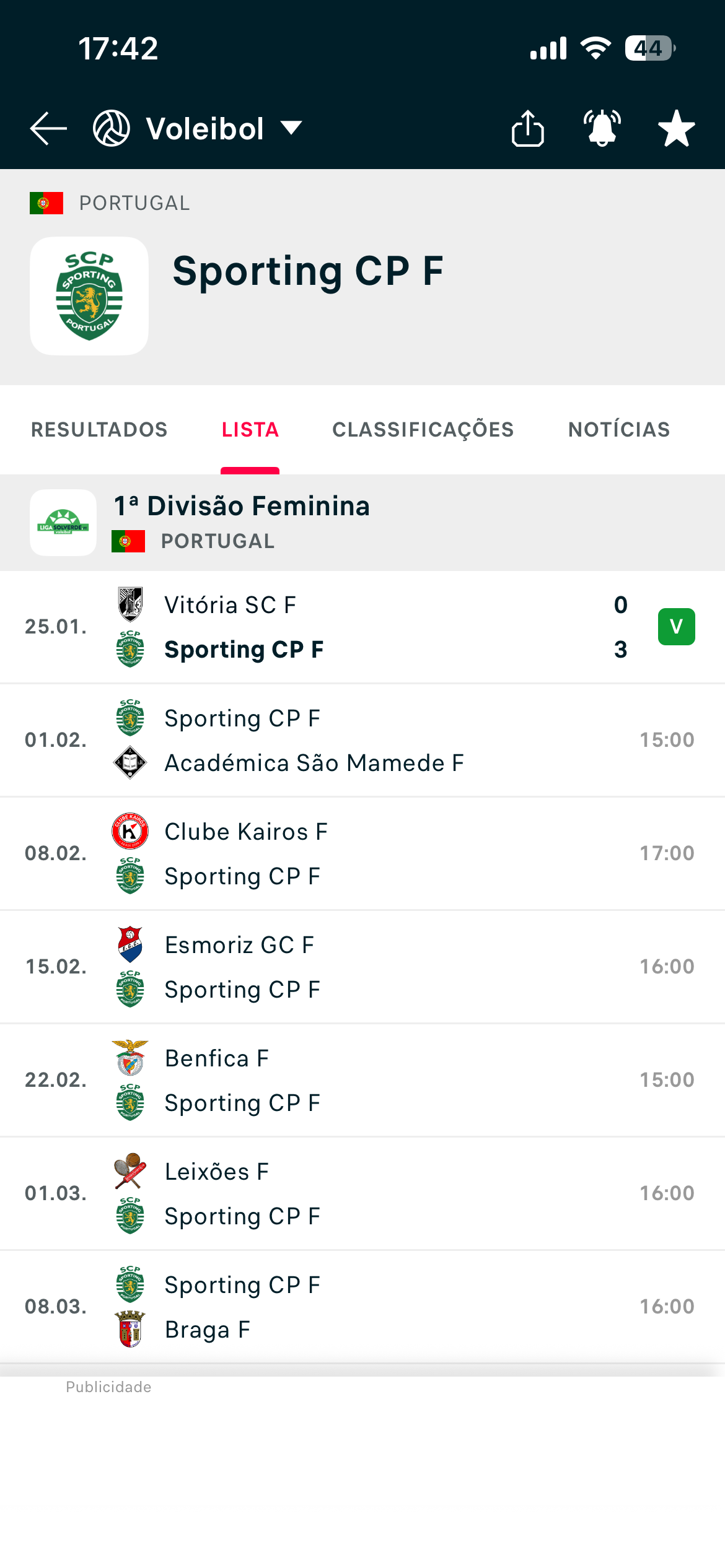This screenshot has width=725, height=1568.
Task: Toggle the favorite star for this team
Action: pyautogui.click(x=676, y=129)
